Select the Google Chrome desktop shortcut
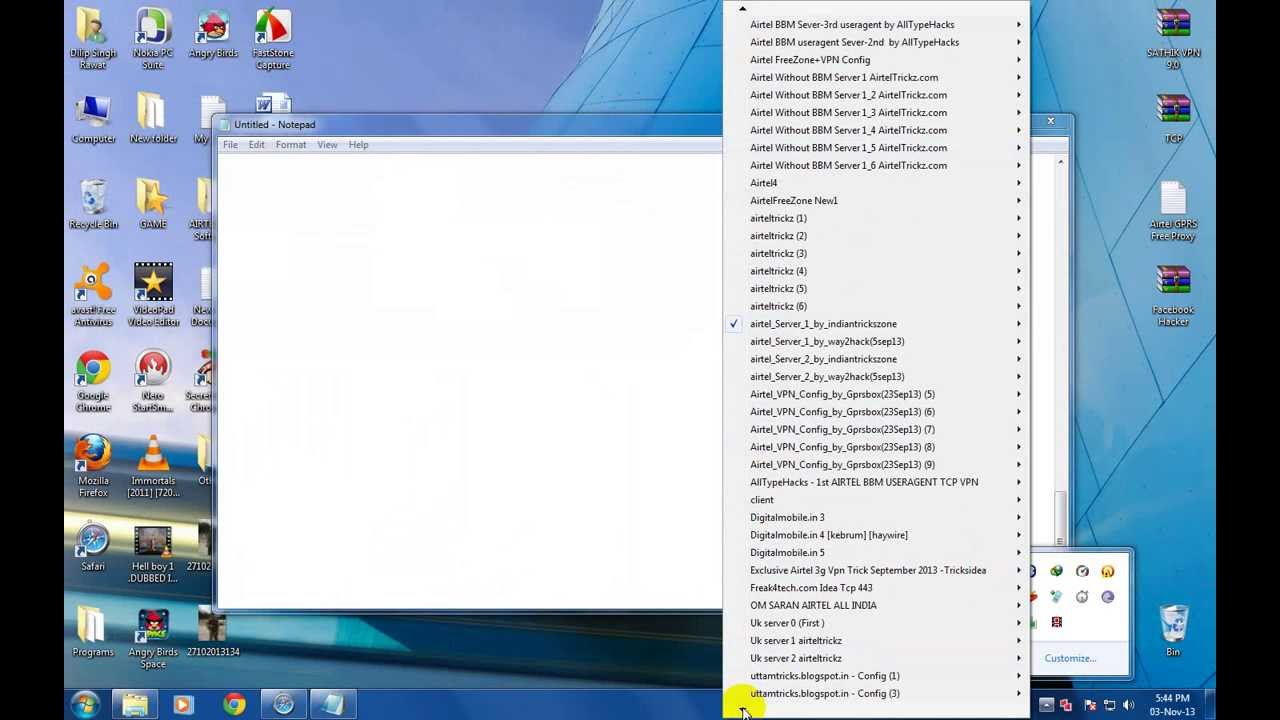 click(93, 381)
